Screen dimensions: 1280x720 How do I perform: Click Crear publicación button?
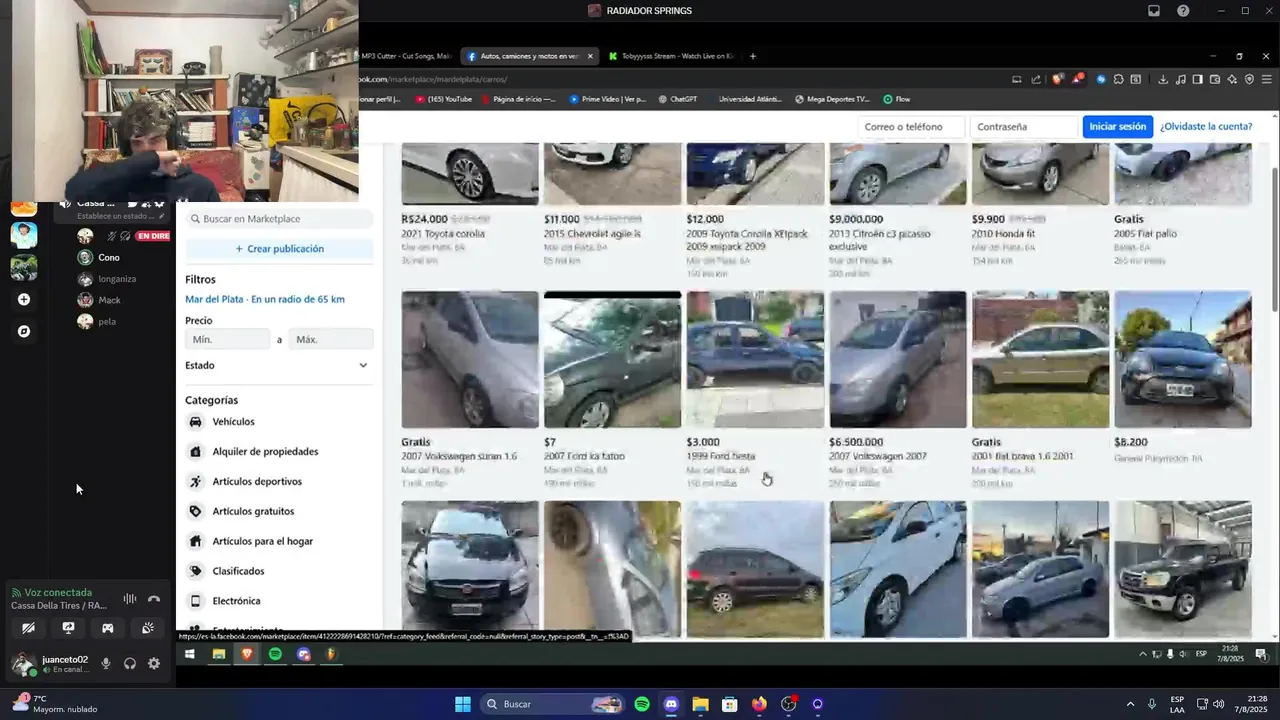tap(279, 248)
